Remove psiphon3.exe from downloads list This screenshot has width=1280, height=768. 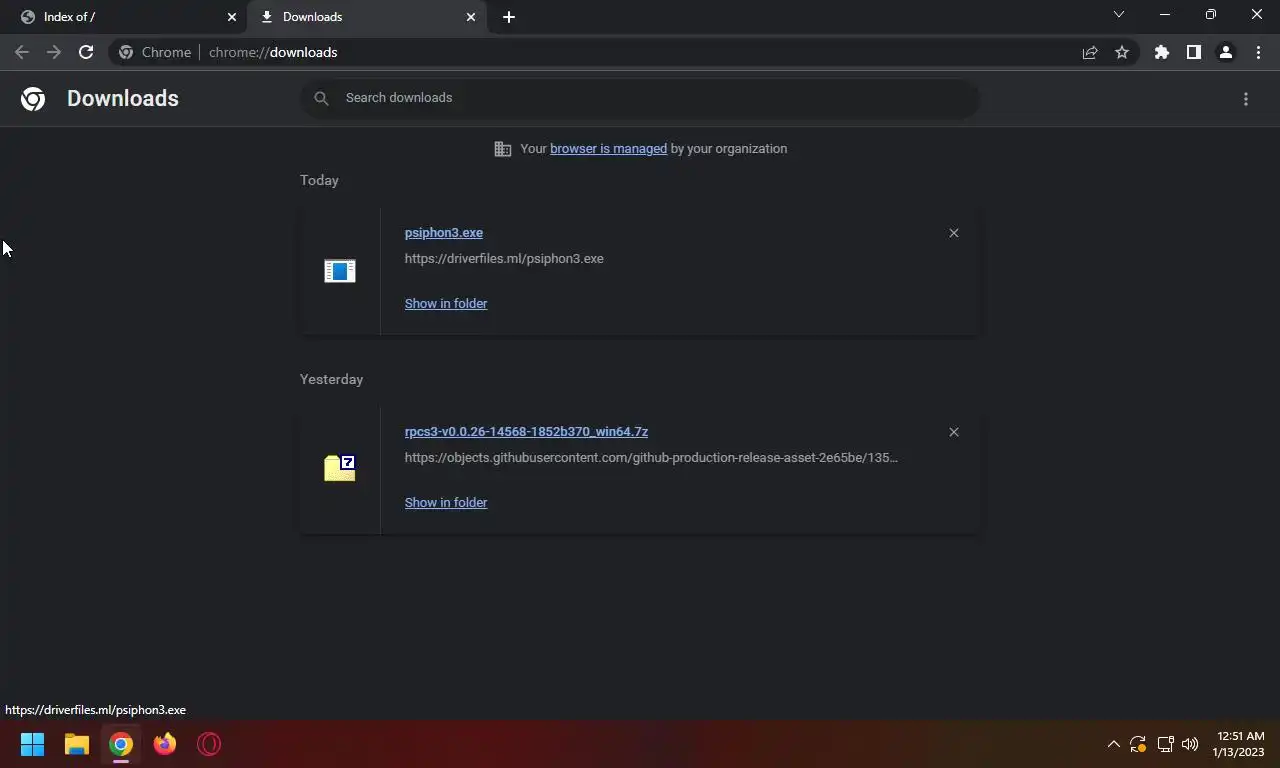954,233
